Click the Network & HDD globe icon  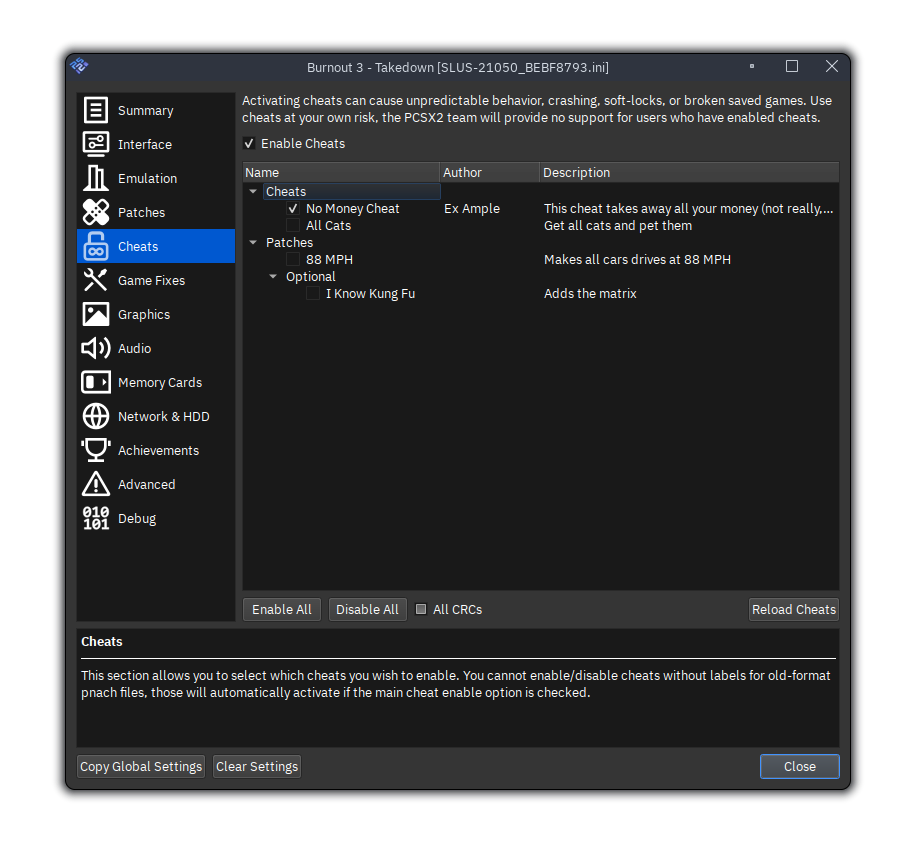96,416
